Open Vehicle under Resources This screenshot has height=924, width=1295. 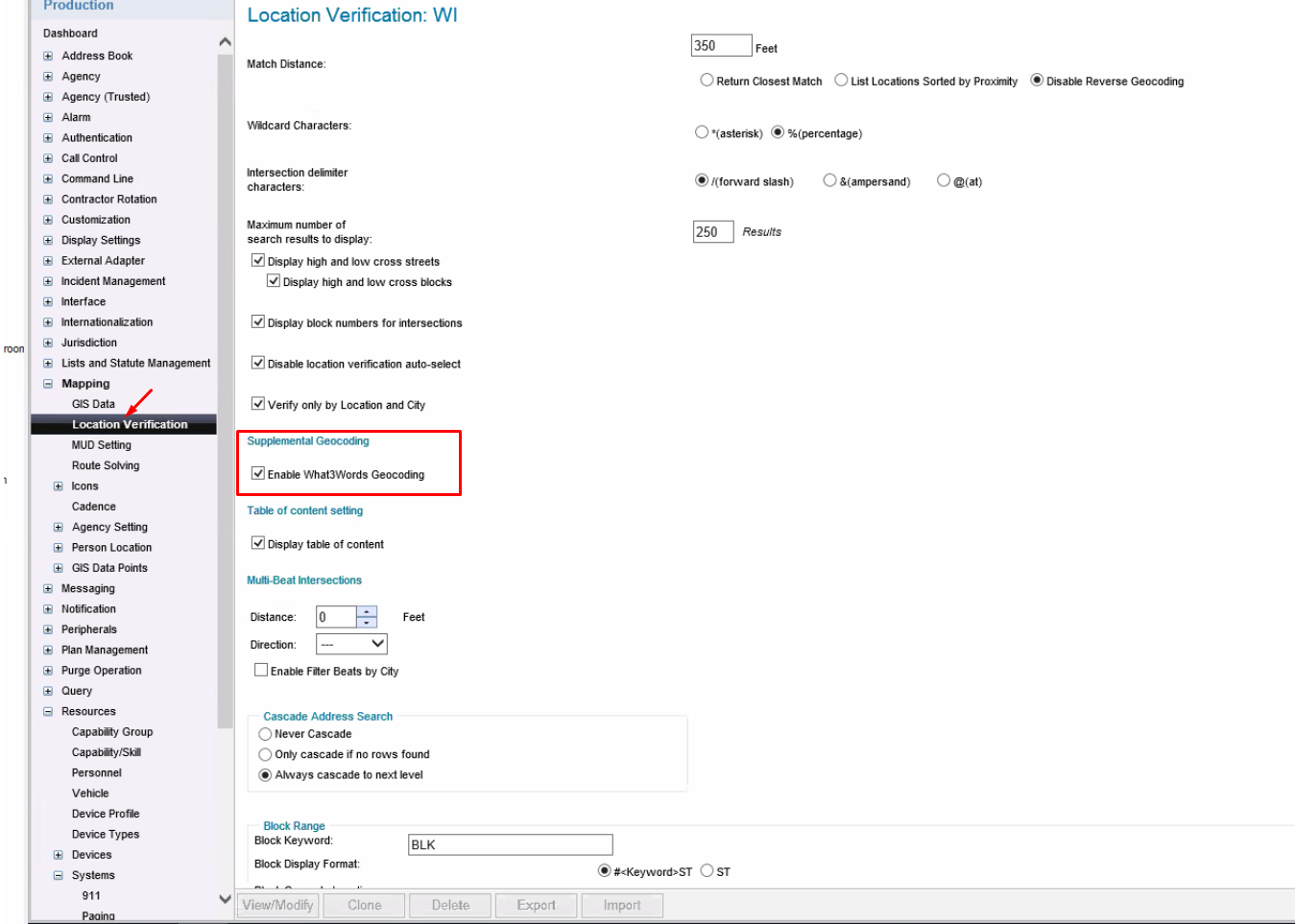[90, 794]
